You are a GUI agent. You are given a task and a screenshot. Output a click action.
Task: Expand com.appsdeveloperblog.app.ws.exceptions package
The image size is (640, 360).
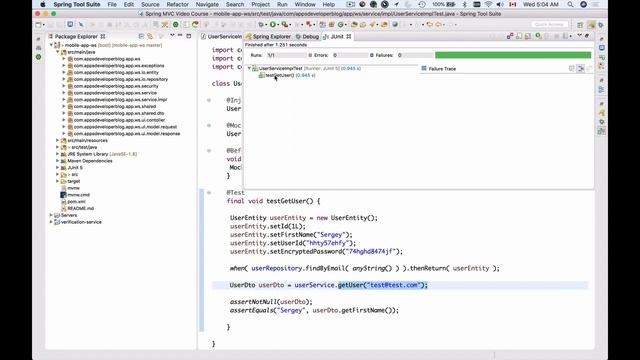[x=64, y=66]
